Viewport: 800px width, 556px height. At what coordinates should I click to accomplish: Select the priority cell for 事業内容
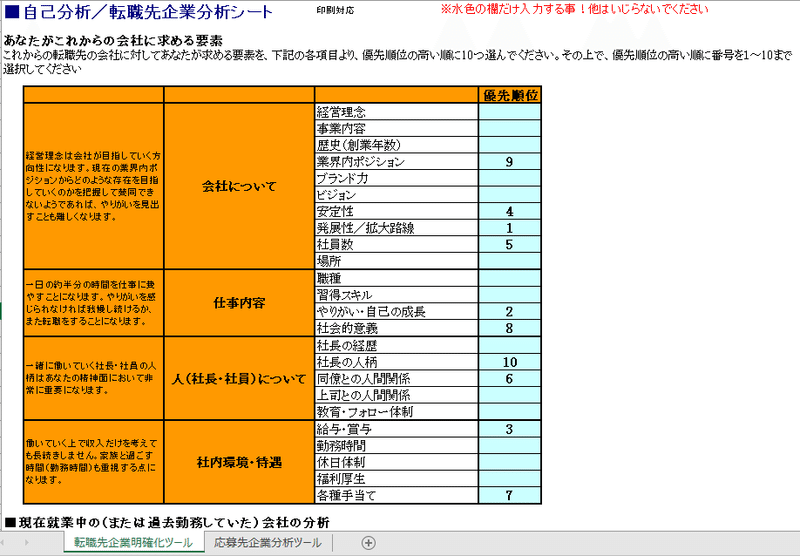click(510, 128)
